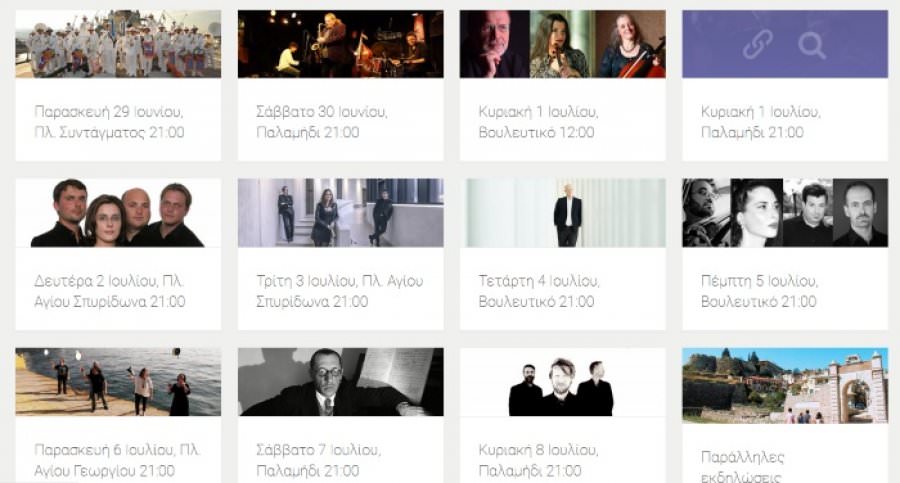Screen dimensions: 900x483
Task: Select the Τρίτη 3 Ιουλίου event
Action: pos(339,291)
